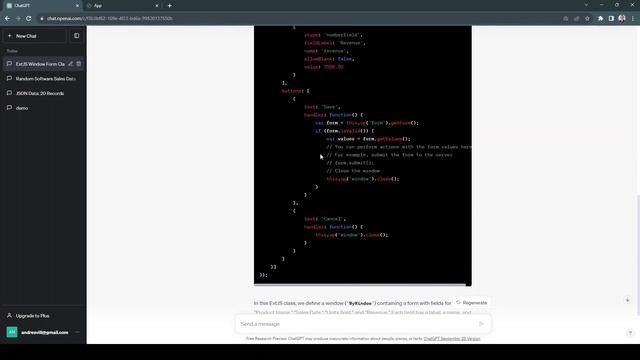Click the site lock icon in the address bar
This screenshot has width=640, height=360.
(x=42, y=18)
